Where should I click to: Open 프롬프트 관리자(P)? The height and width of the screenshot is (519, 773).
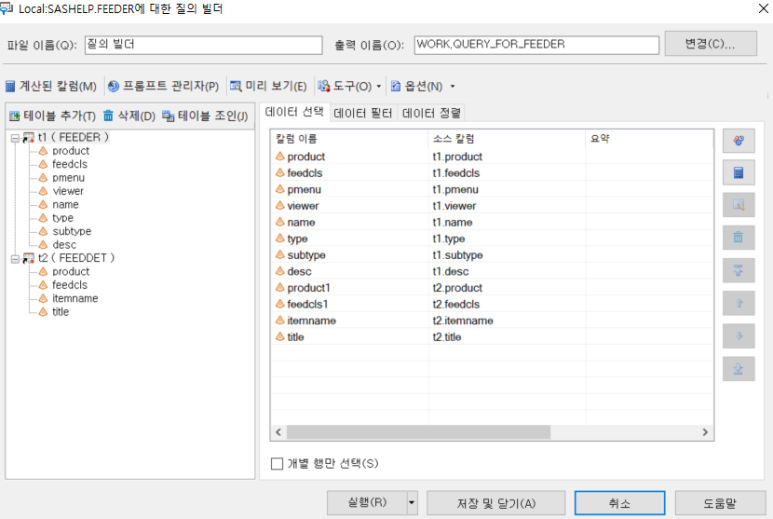(x=163, y=86)
